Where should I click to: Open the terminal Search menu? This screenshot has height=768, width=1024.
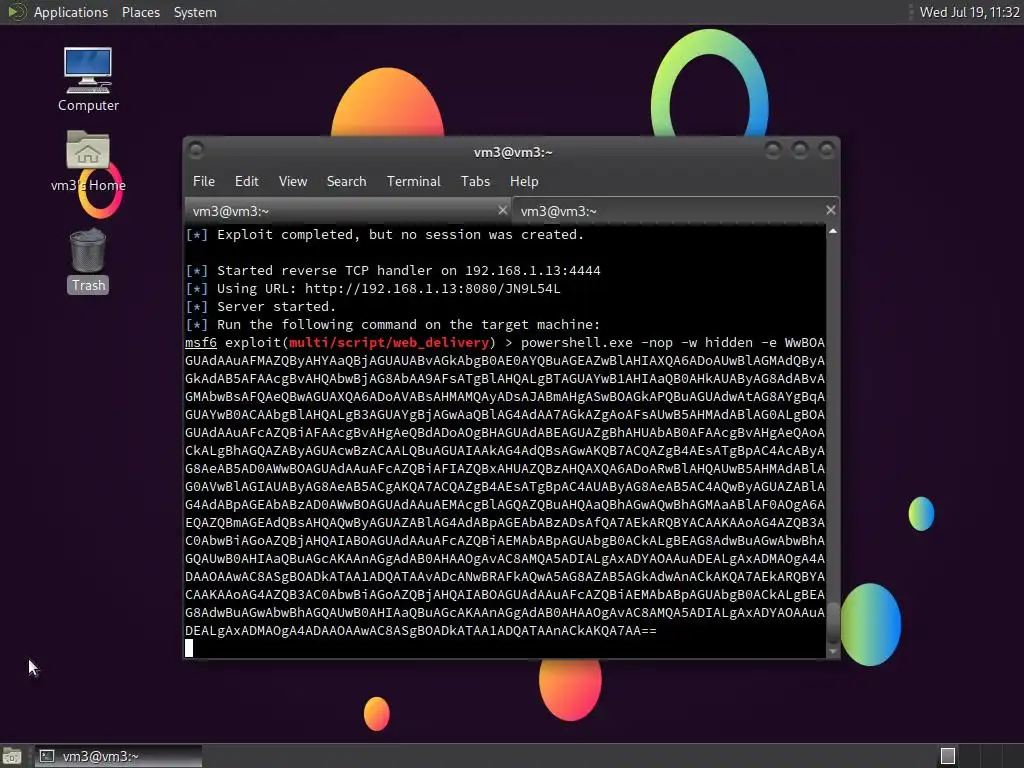[x=346, y=182]
